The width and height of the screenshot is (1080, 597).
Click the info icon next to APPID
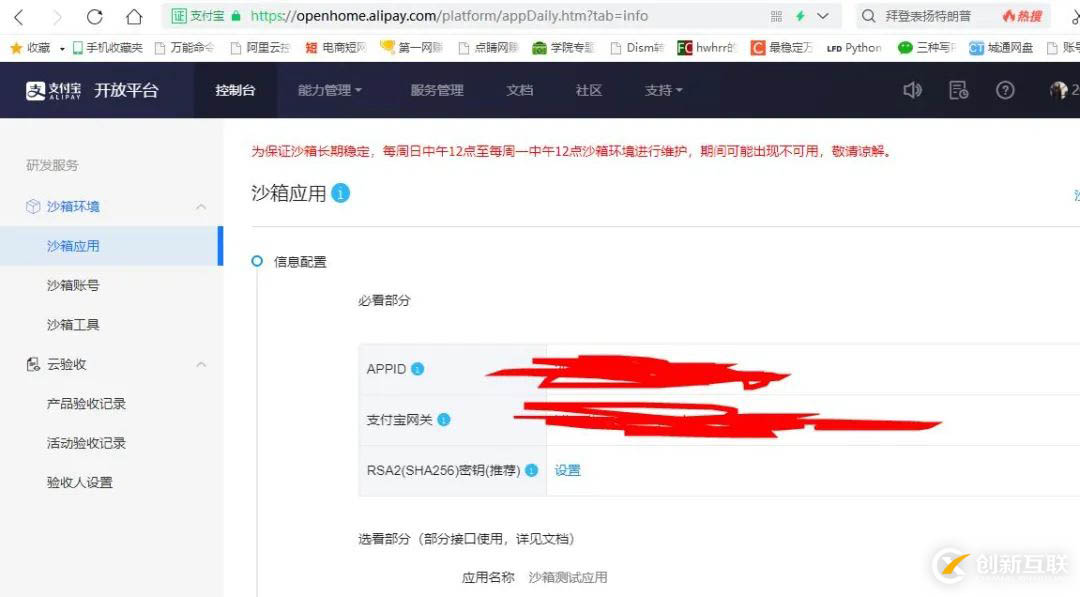420,368
